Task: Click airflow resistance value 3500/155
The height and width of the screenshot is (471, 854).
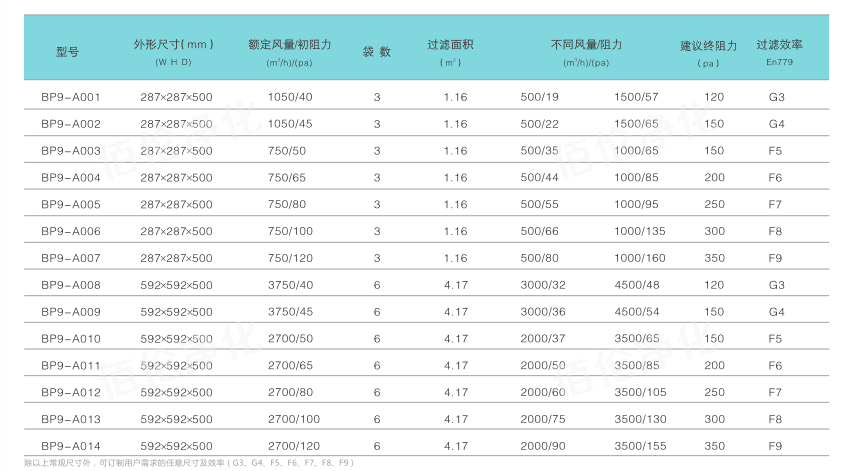Action: point(640,446)
